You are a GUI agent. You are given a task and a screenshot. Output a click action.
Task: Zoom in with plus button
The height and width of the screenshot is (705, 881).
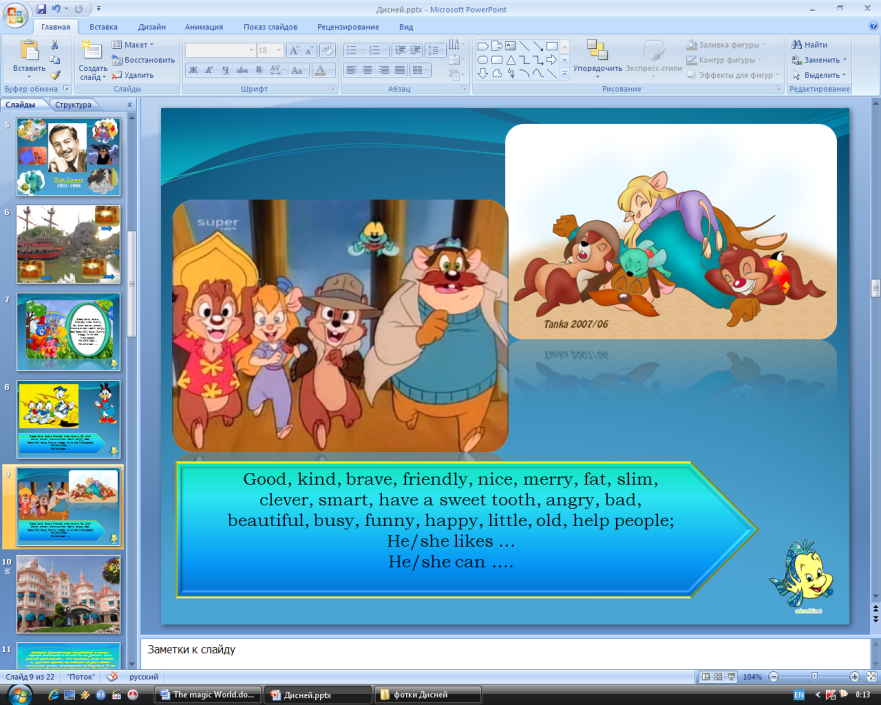click(855, 677)
